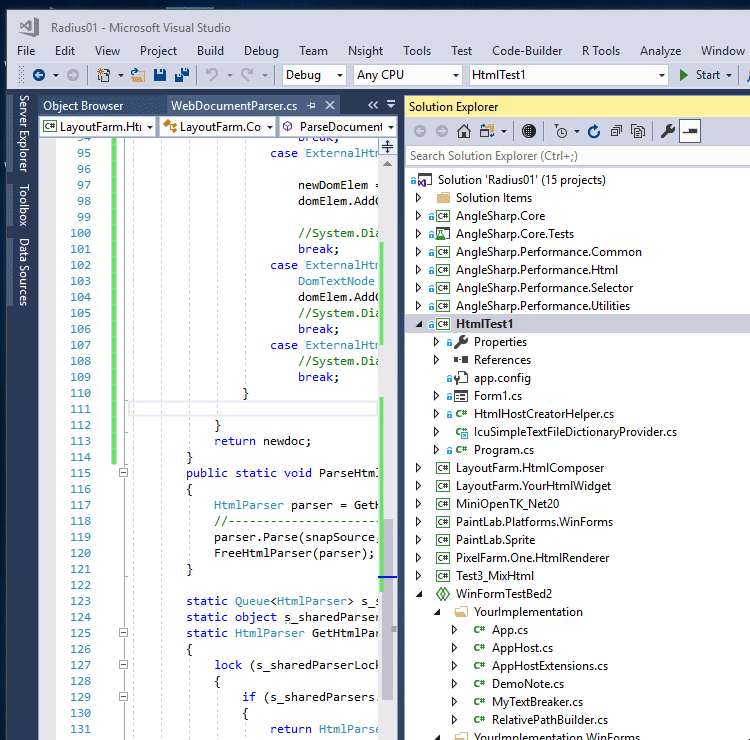
Task: Click the Undo toolbar icon
Action: point(212,75)
